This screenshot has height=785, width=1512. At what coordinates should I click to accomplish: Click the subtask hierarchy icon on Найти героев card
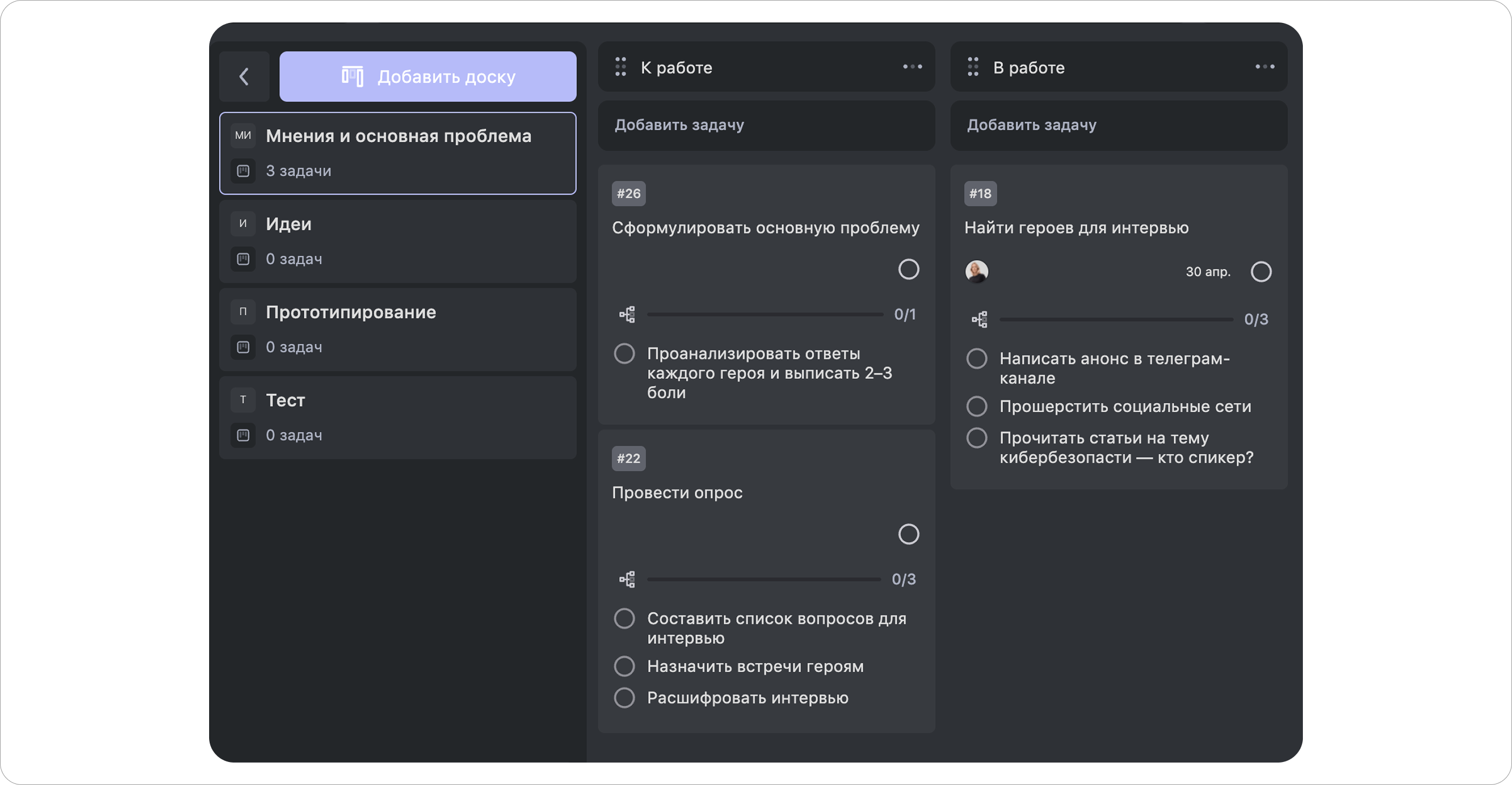(x=980, y=319)
